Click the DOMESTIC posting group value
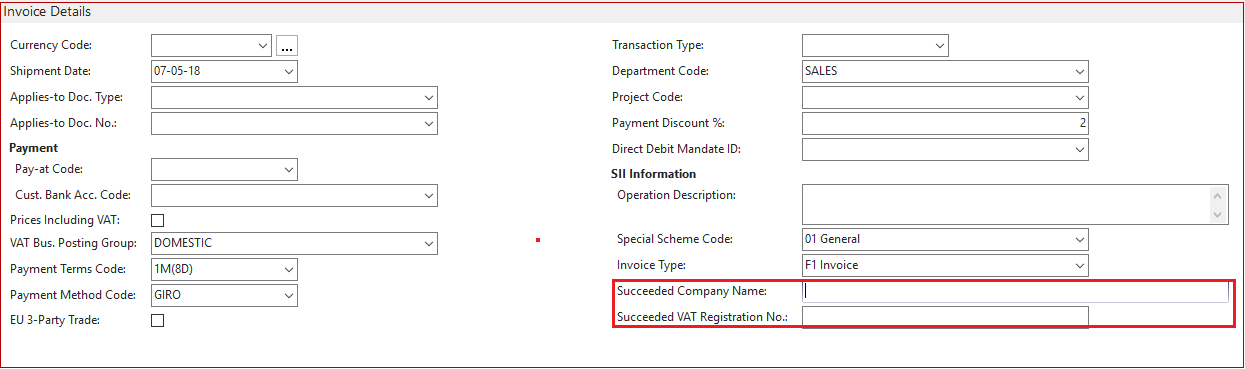1245x369 pixels. pyautogui.click(x=183, y=244)
